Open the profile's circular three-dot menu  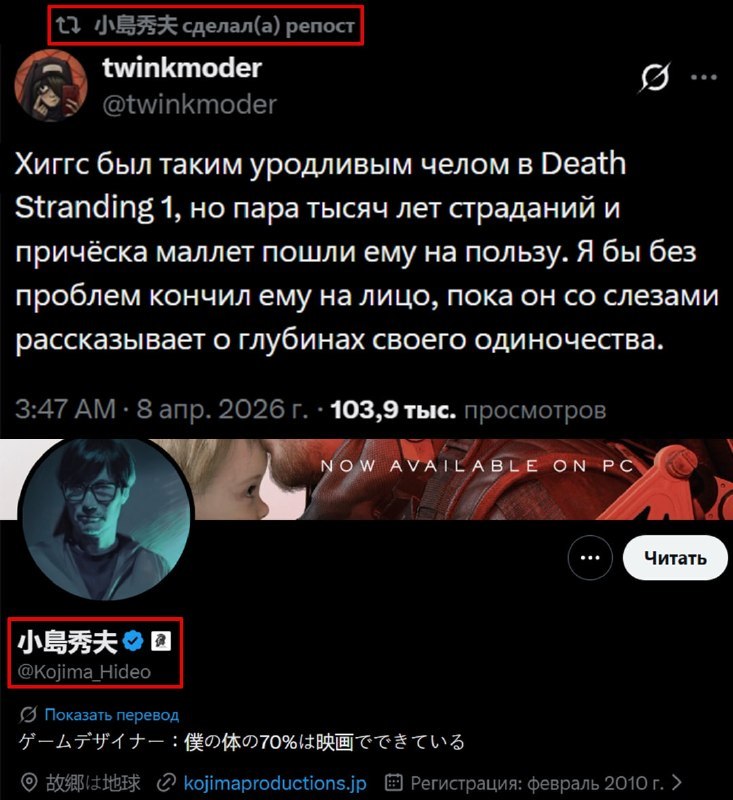point(590,558)
